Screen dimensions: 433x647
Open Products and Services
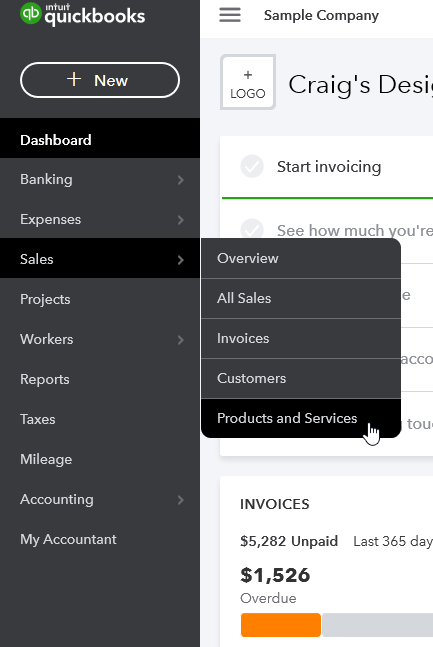pos(301,418)
